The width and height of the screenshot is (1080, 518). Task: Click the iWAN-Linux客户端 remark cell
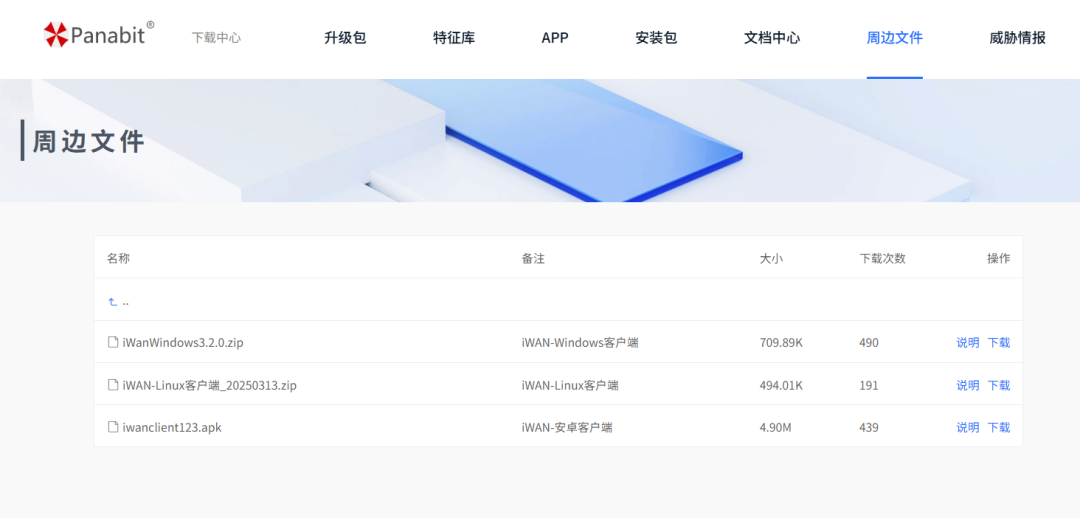click(x=570, y=385)
